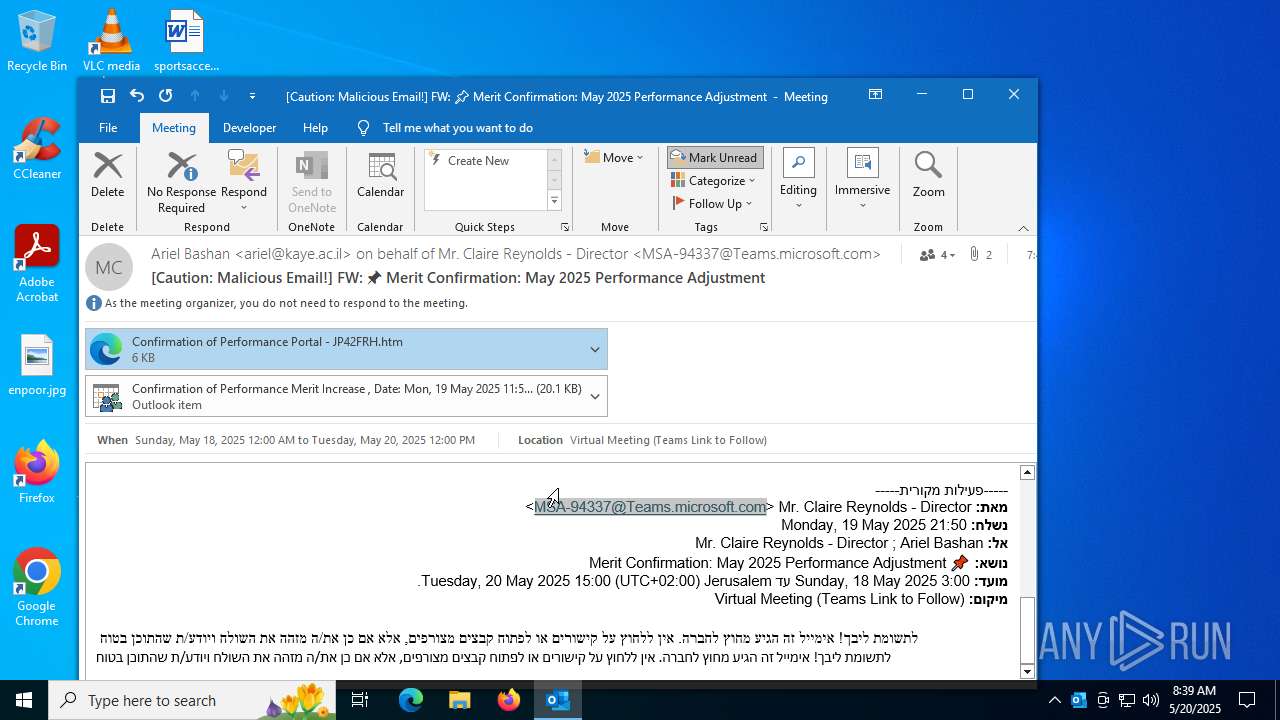
Task: Go to previous item using up arrow
Action: pyautogui.click(x=195, y=96)
